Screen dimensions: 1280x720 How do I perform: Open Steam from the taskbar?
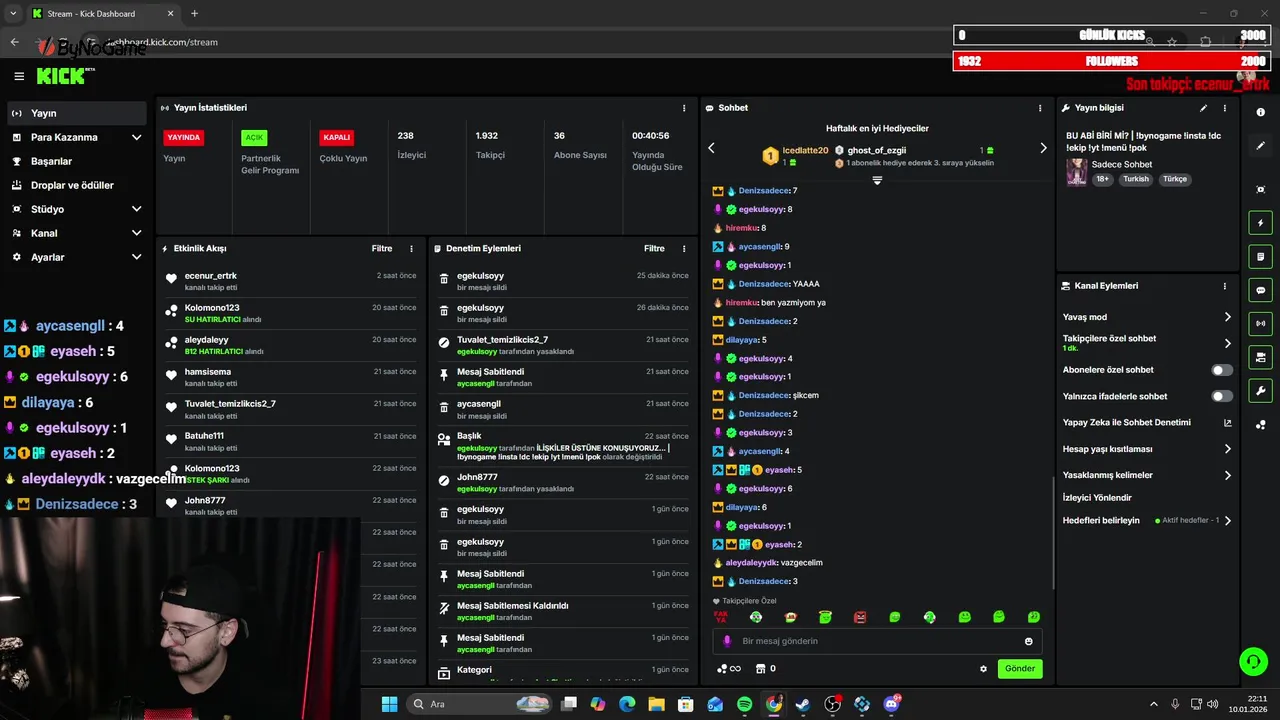[x=803, y=704]
